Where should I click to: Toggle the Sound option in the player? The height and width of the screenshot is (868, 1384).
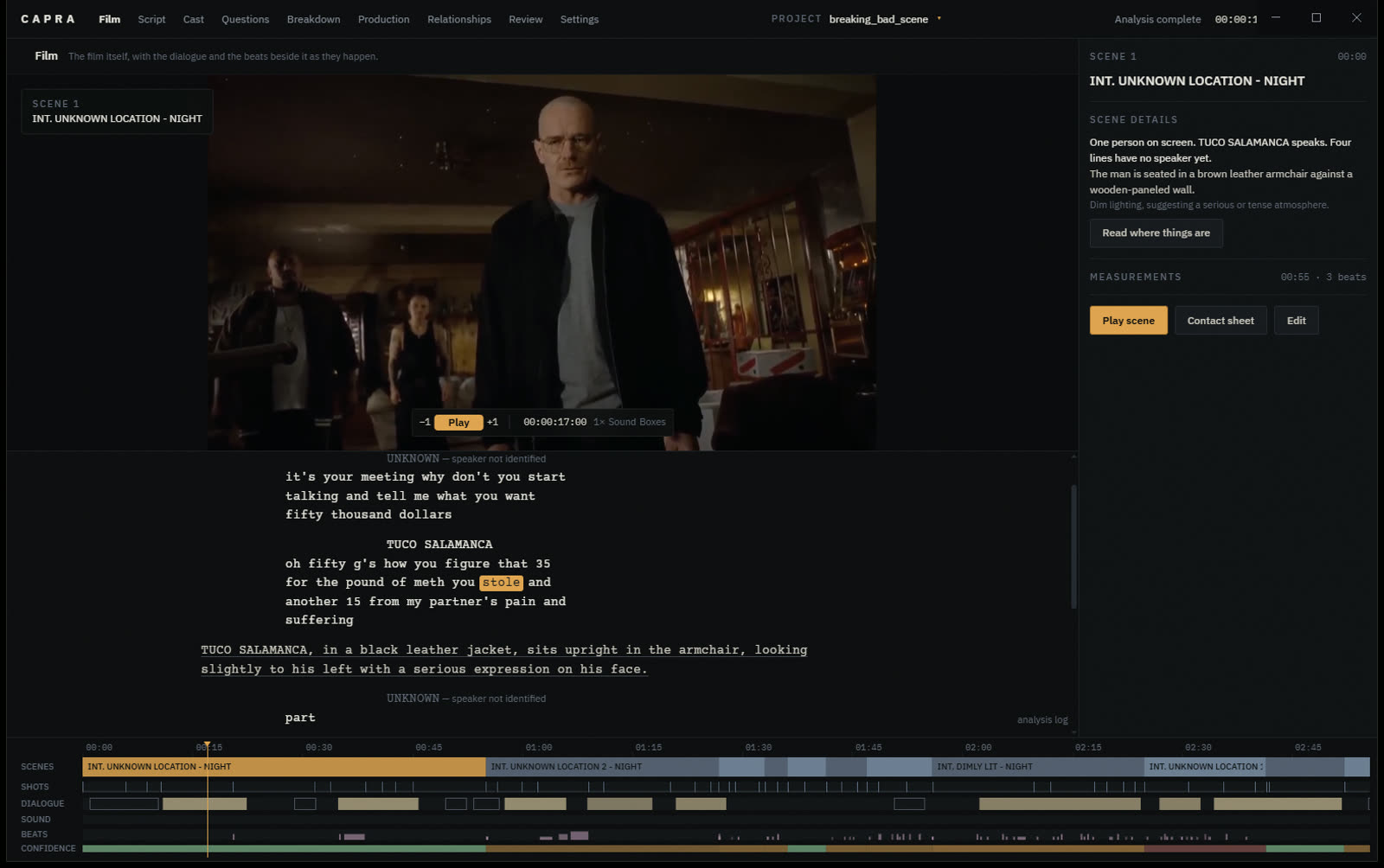click(622, 422)
